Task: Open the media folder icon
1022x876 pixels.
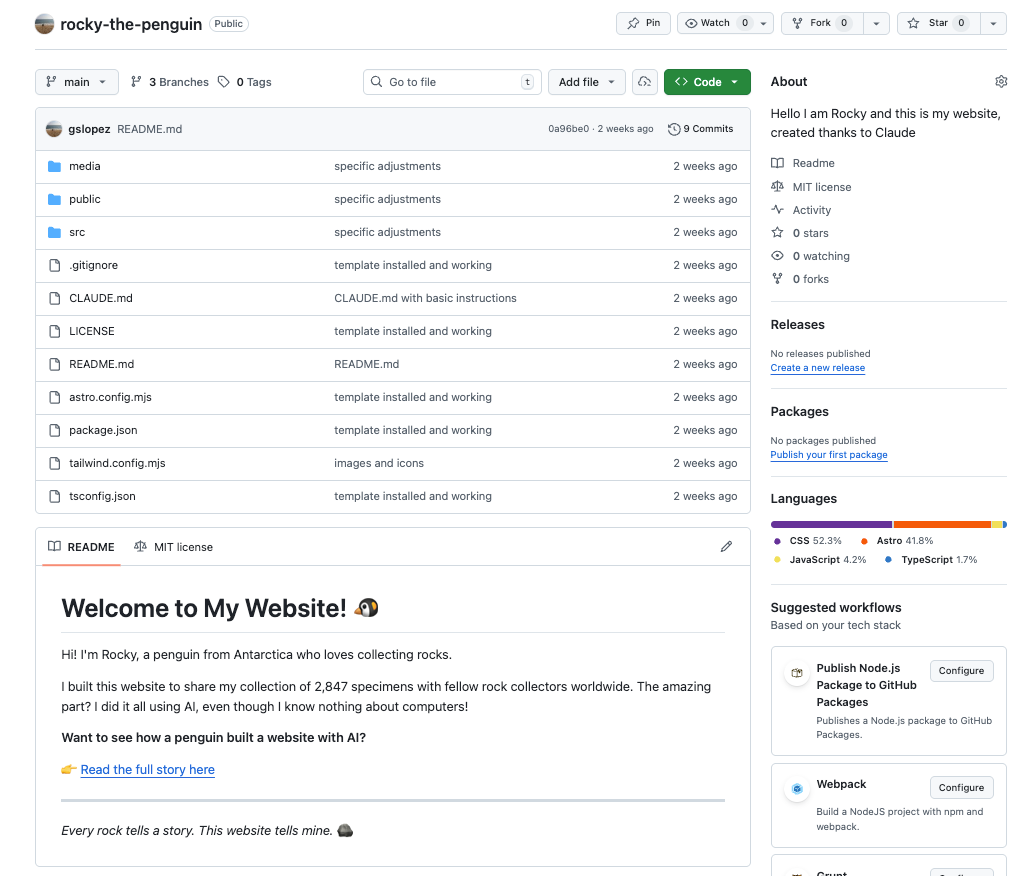Action: 55,166
